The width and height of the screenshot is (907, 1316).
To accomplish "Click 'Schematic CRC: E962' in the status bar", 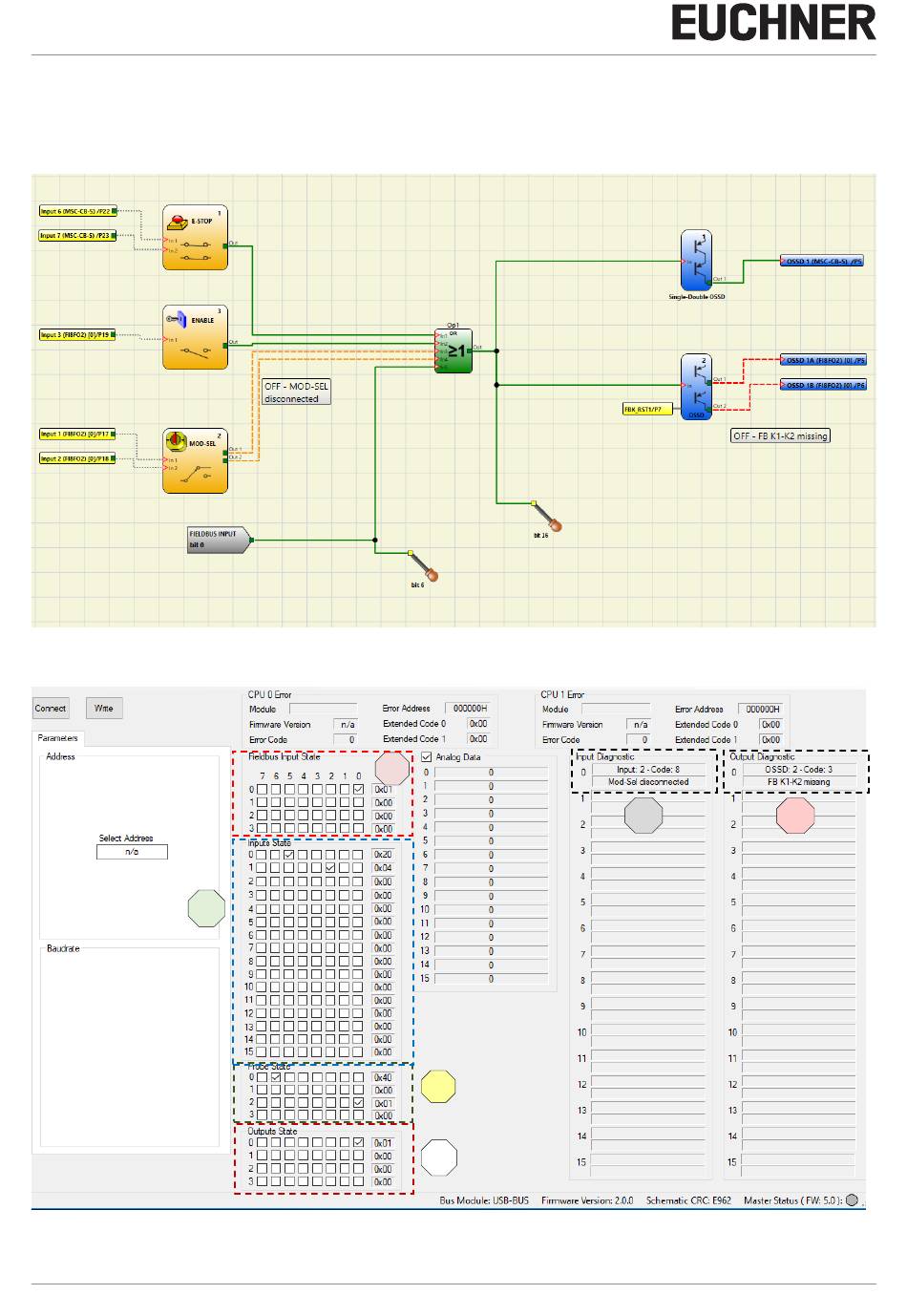I will [688, 1200].
